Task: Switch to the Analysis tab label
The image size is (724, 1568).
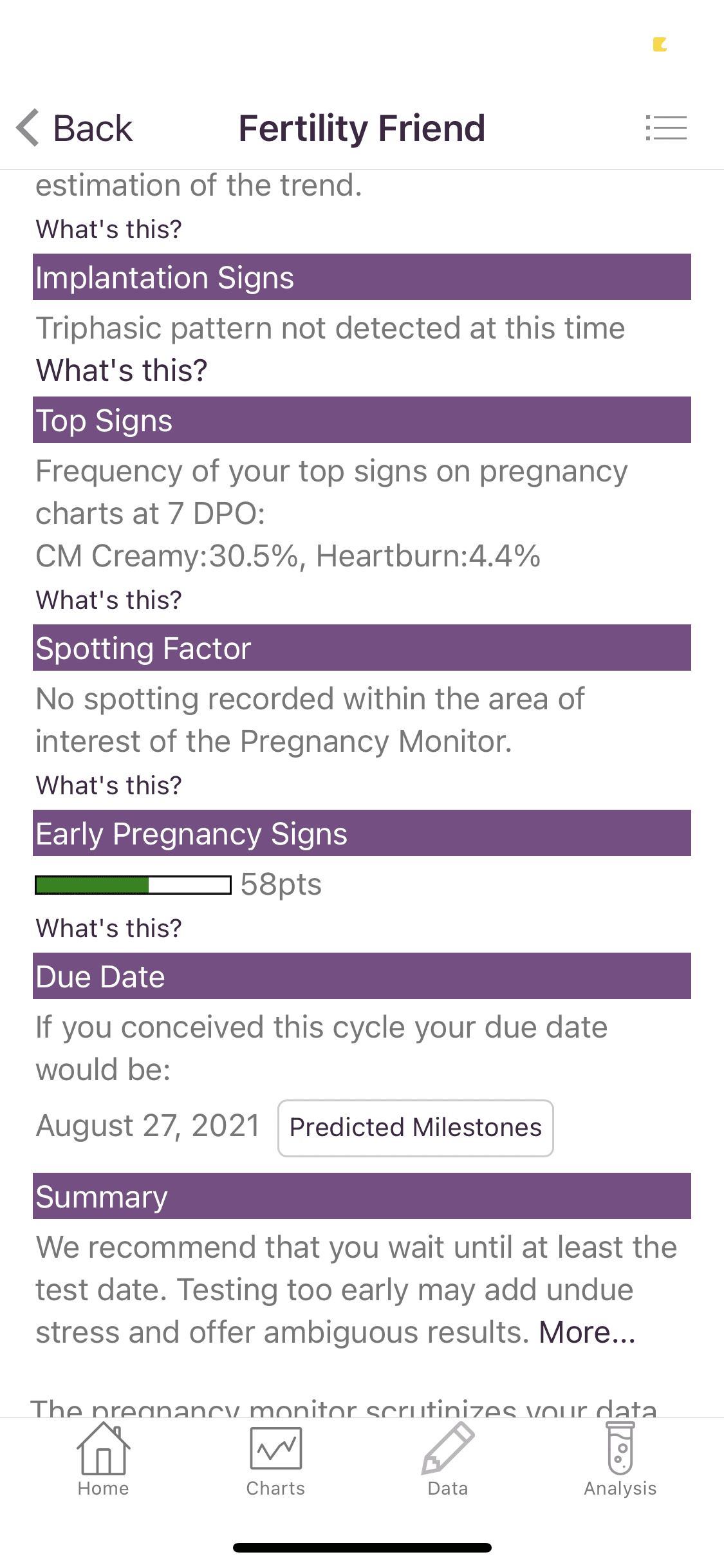Action: (620, 1488)
